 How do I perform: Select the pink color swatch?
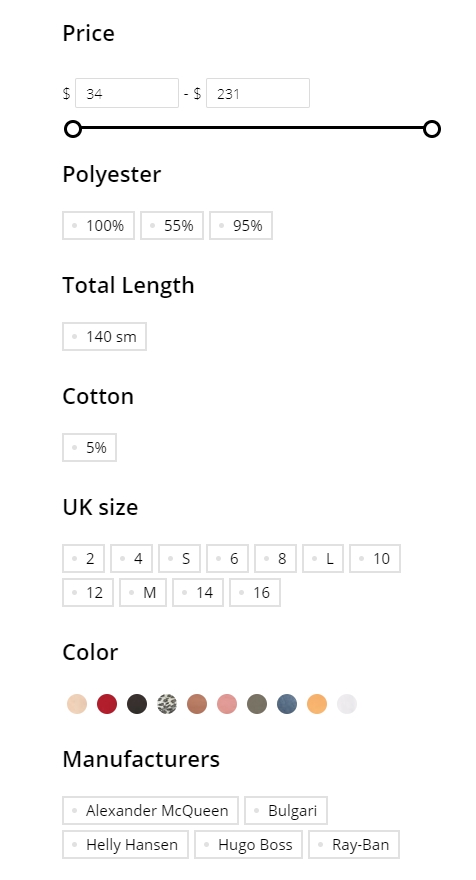(227, 704)
